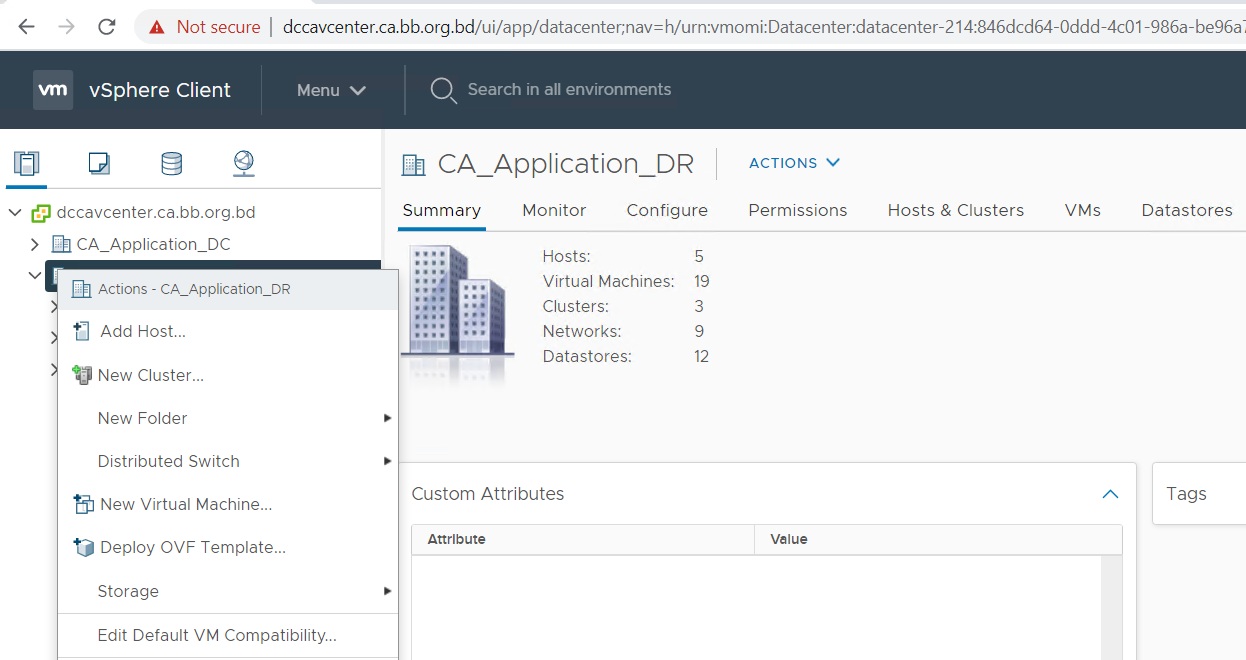Select CA_Application_DC in the inventory tree
Viewport: 1246px width, 660px height.
(x=154, y=244)
